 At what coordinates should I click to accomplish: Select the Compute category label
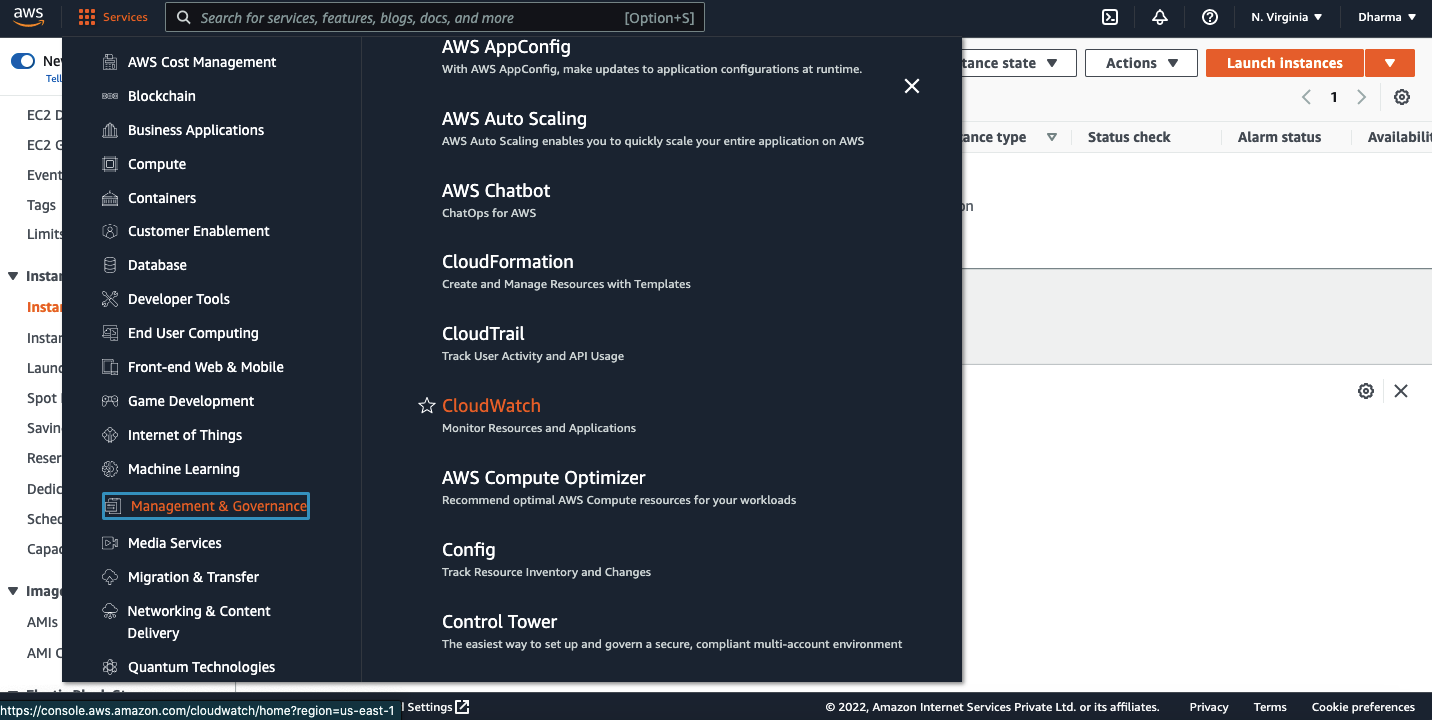point(157,164)
